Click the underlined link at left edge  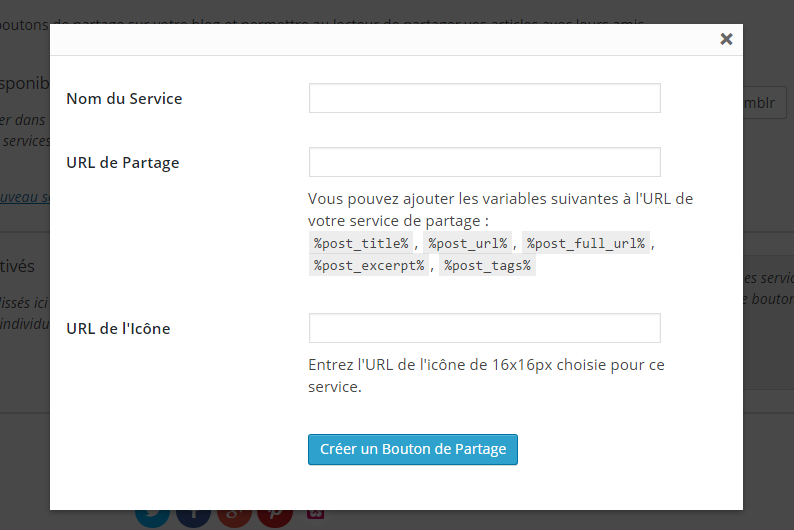point(24,197)
